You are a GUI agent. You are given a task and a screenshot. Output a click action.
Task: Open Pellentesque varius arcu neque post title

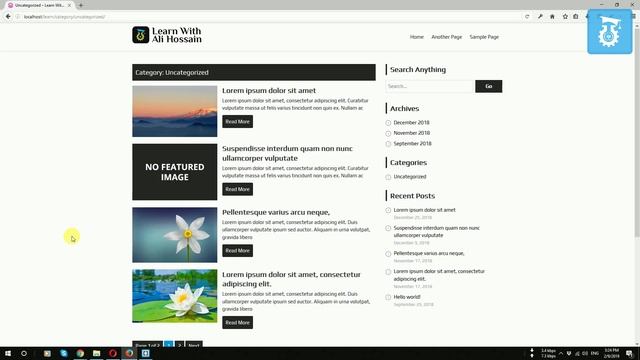tap(276, 212)
